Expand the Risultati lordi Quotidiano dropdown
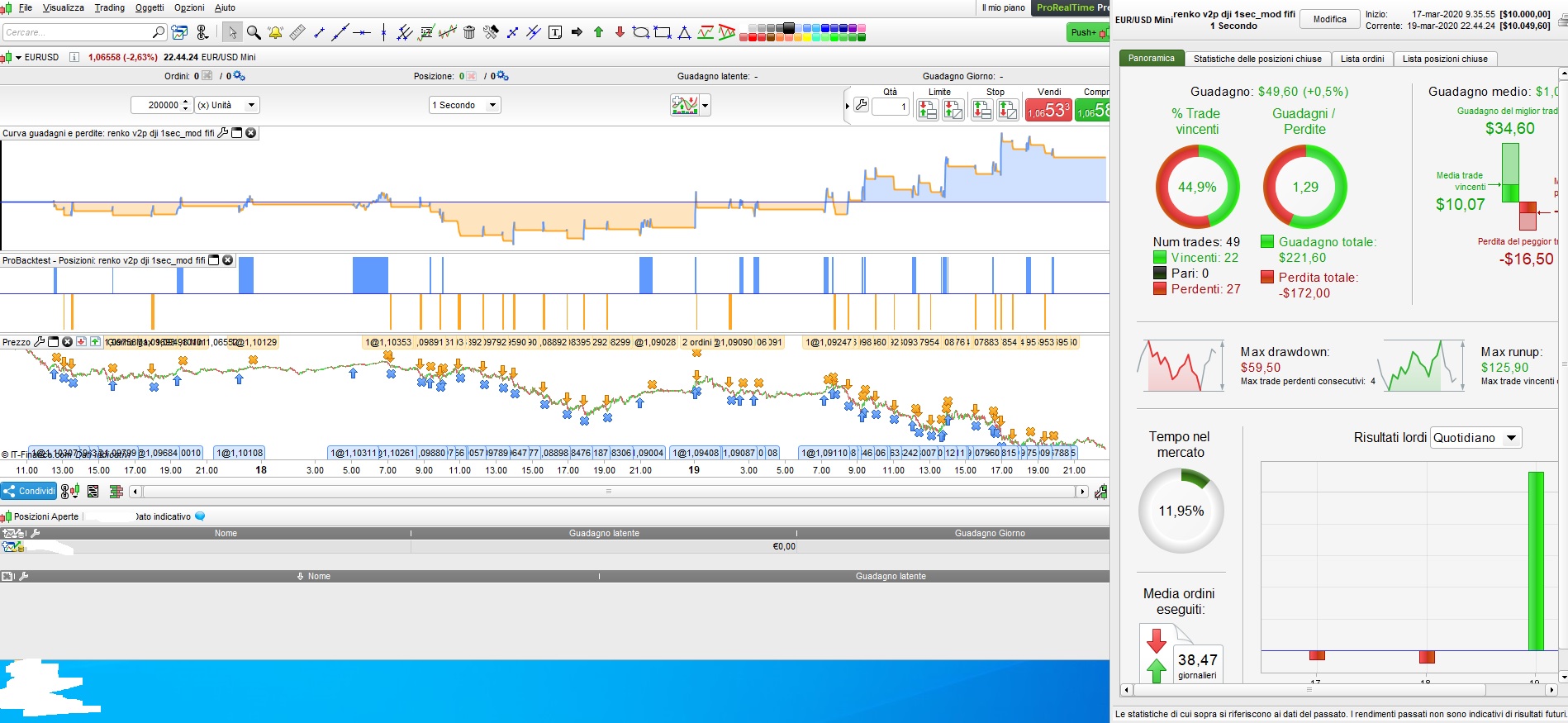The width and height of the screenshot is (1568, 723). point(1475,438)
